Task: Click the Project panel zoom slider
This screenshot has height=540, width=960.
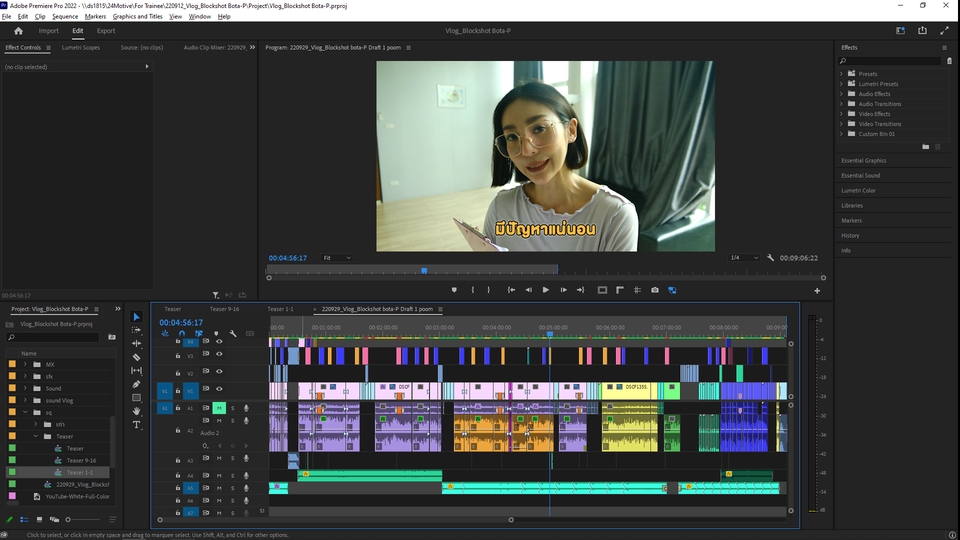Action: click(x=68, y=520)
